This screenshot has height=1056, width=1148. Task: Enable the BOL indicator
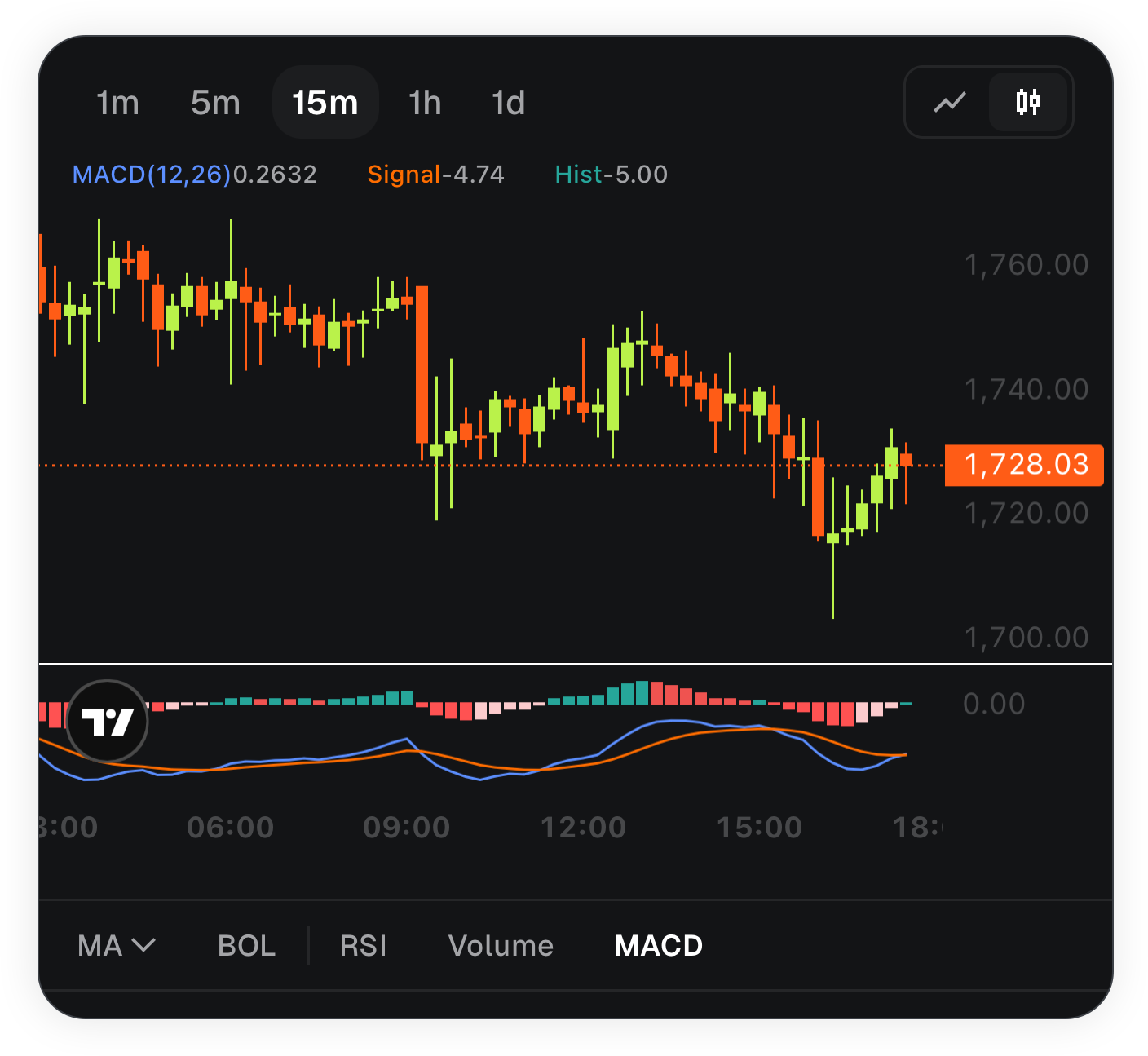[x=246, y=945]
